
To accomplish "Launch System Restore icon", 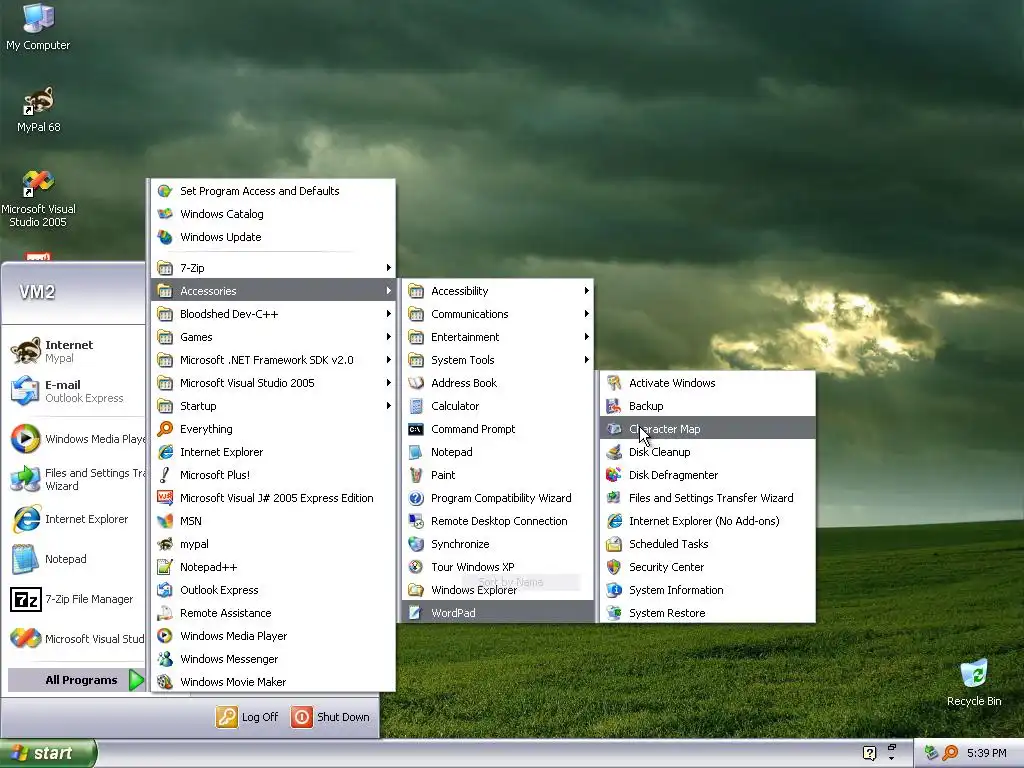I will [x=613, y=613].
